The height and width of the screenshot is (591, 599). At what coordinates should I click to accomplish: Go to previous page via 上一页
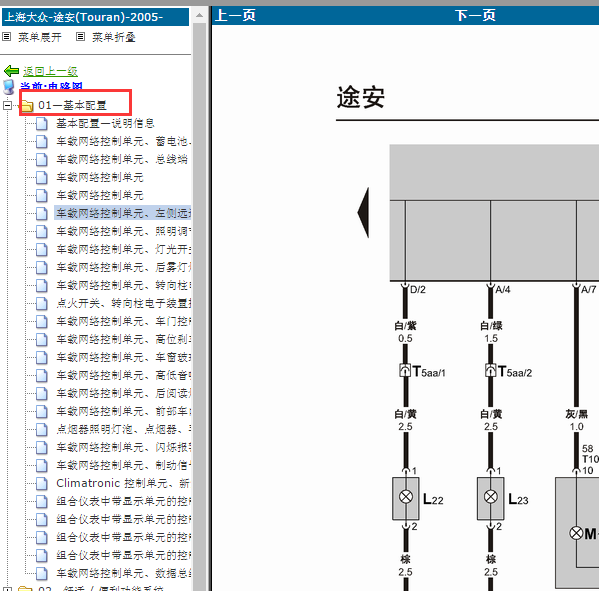[x=235, y=15]
